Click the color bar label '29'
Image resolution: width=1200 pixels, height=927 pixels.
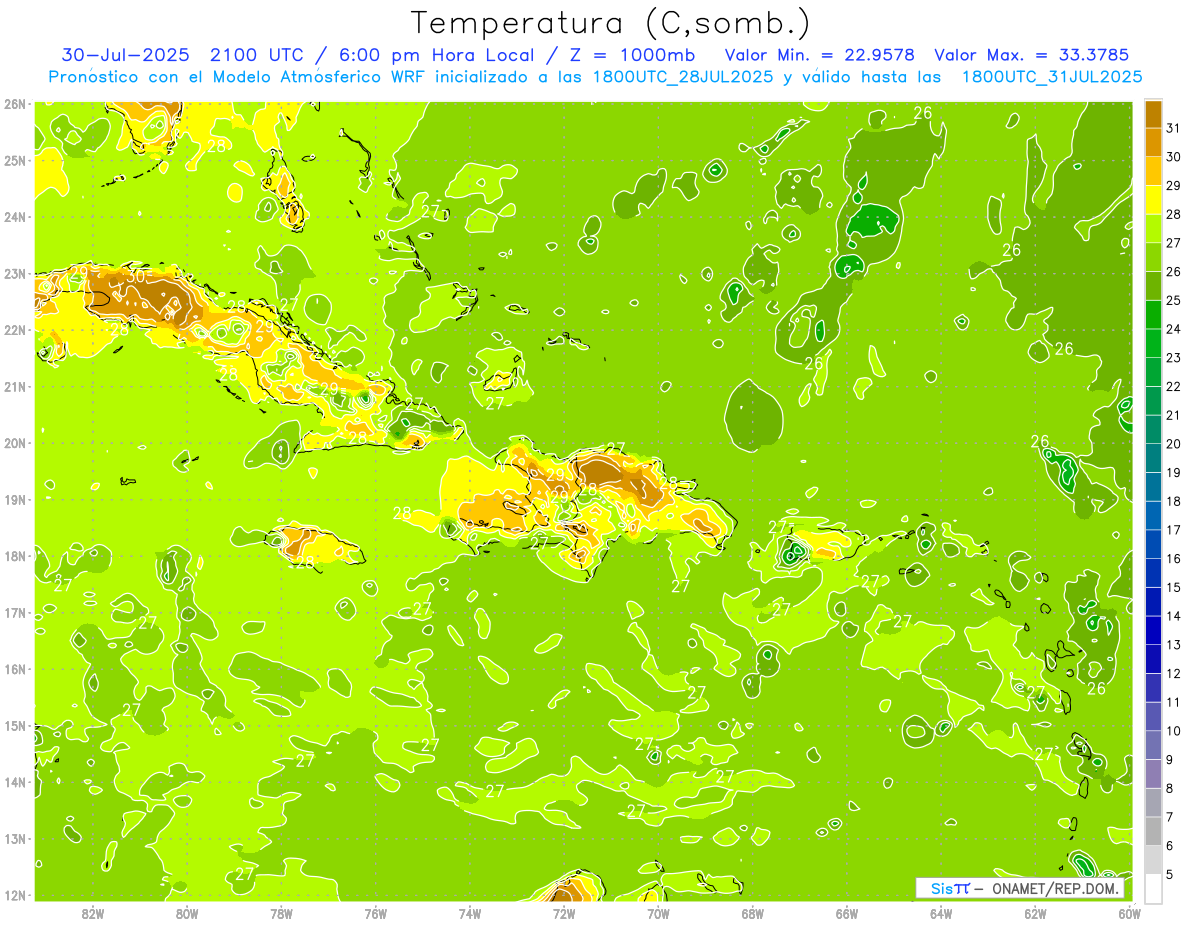pos(1173,186)
